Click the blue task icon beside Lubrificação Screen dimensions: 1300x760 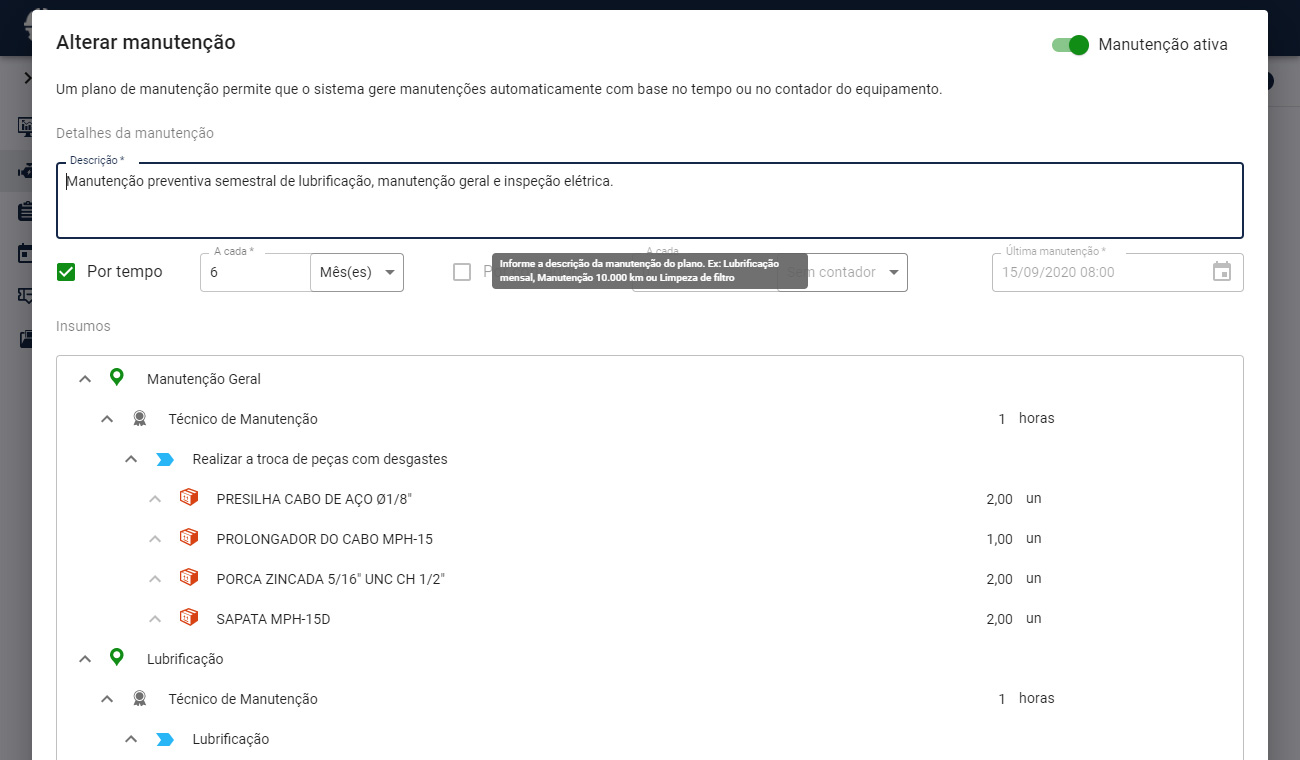coord(163,738)
